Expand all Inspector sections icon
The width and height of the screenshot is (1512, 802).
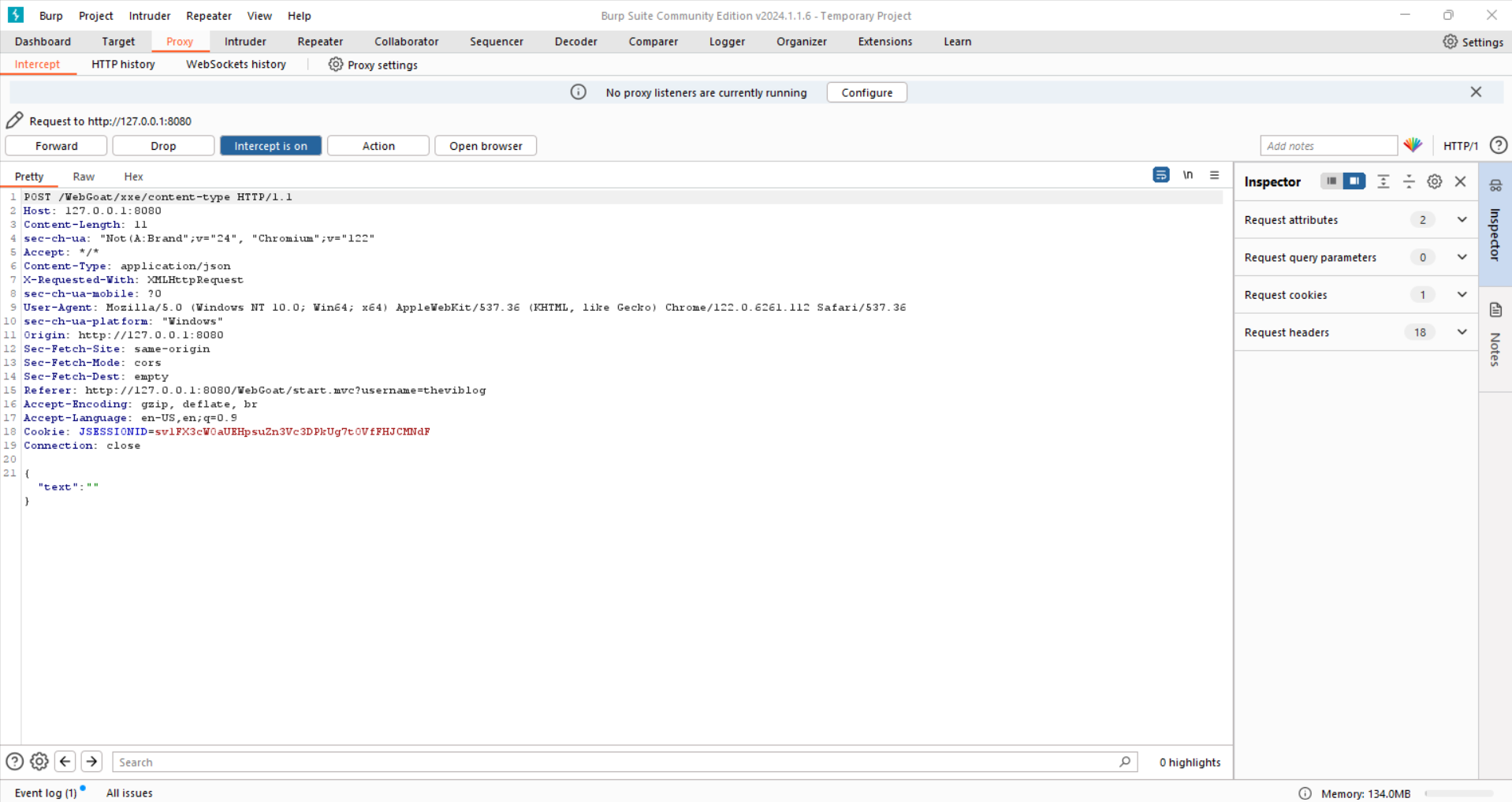coord(1383,181)
